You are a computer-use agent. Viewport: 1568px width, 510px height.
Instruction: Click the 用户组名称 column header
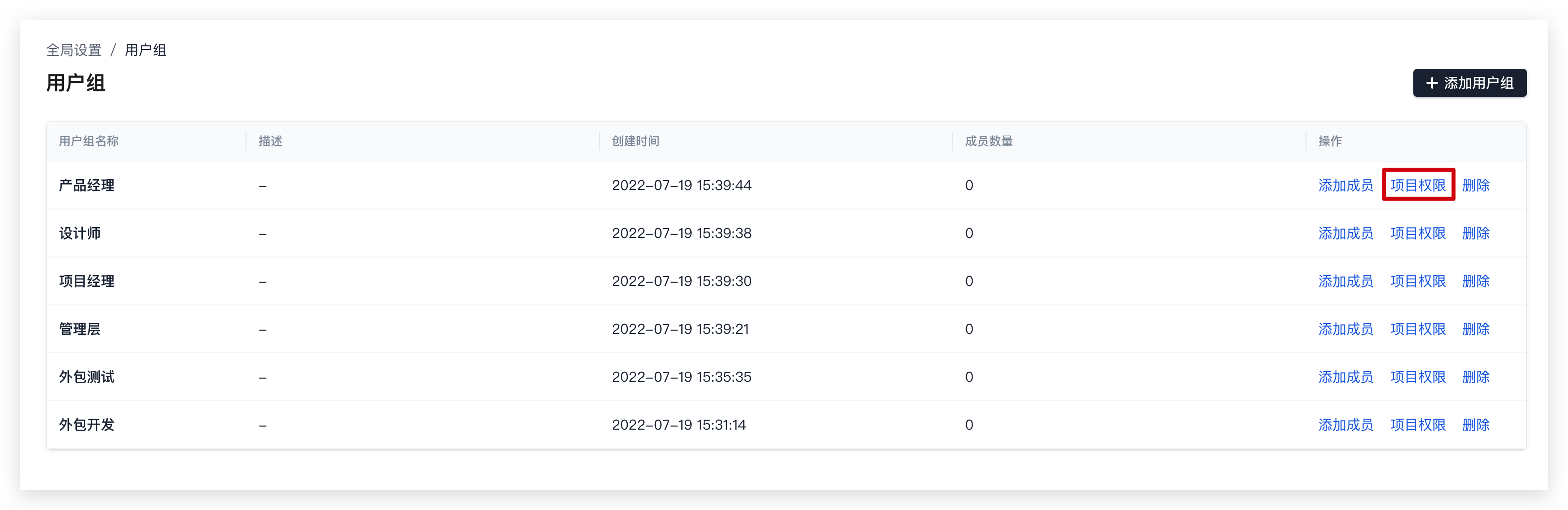(88, 141)
